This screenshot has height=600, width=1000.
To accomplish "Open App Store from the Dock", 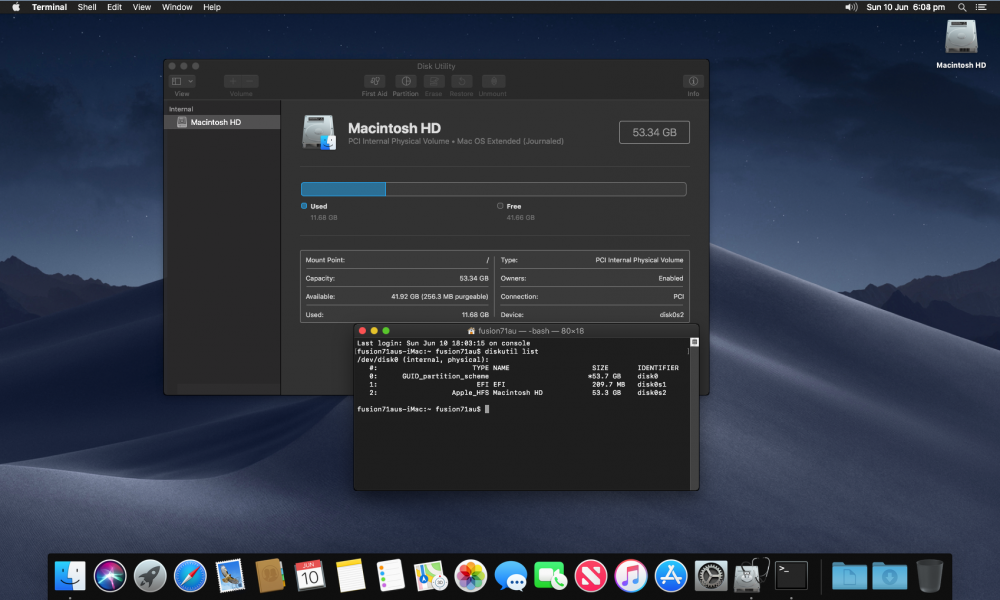I will pos(671,576).
